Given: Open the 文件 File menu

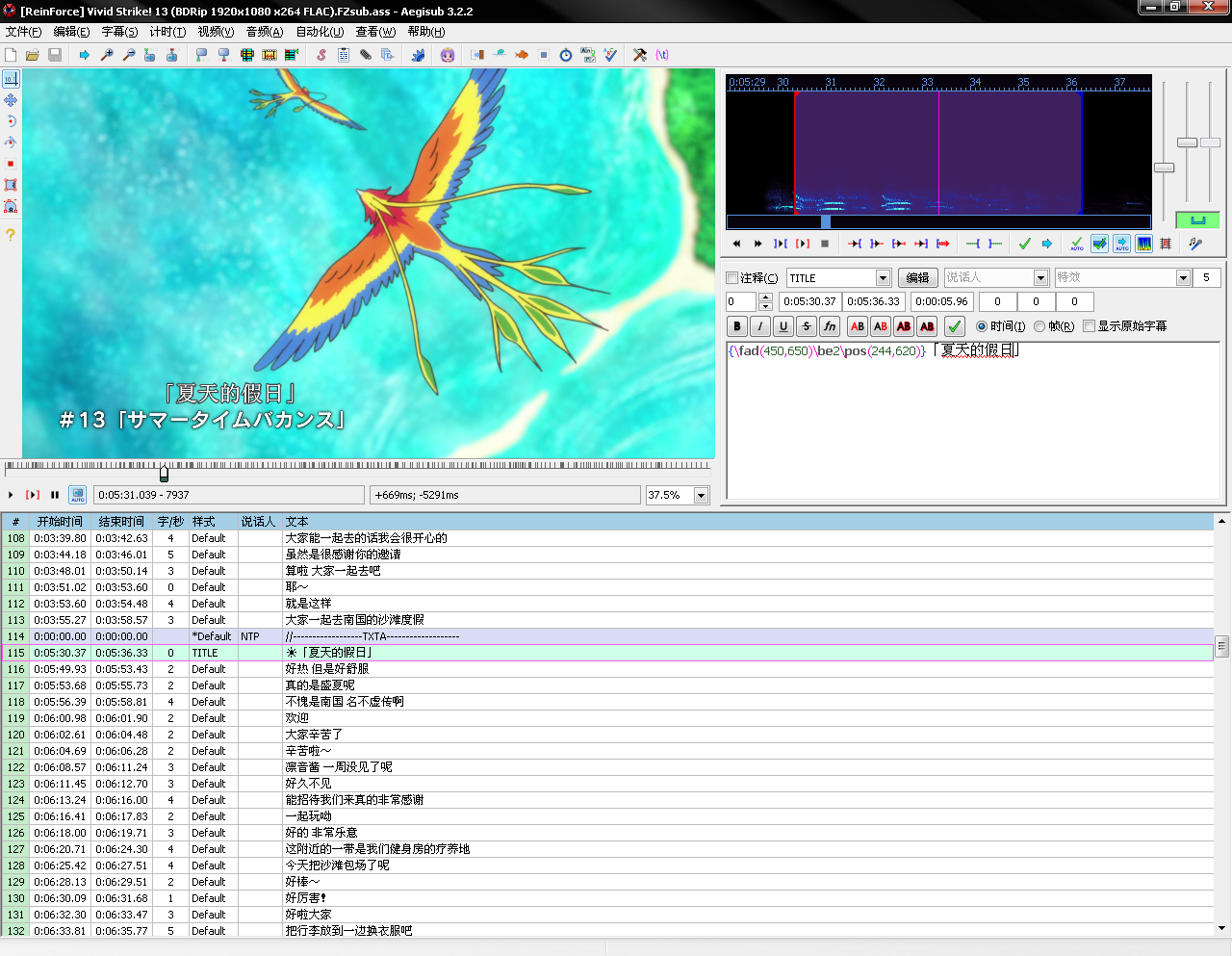Looking at the screenshot, I should pyautogui.click(x=23, y=32).
